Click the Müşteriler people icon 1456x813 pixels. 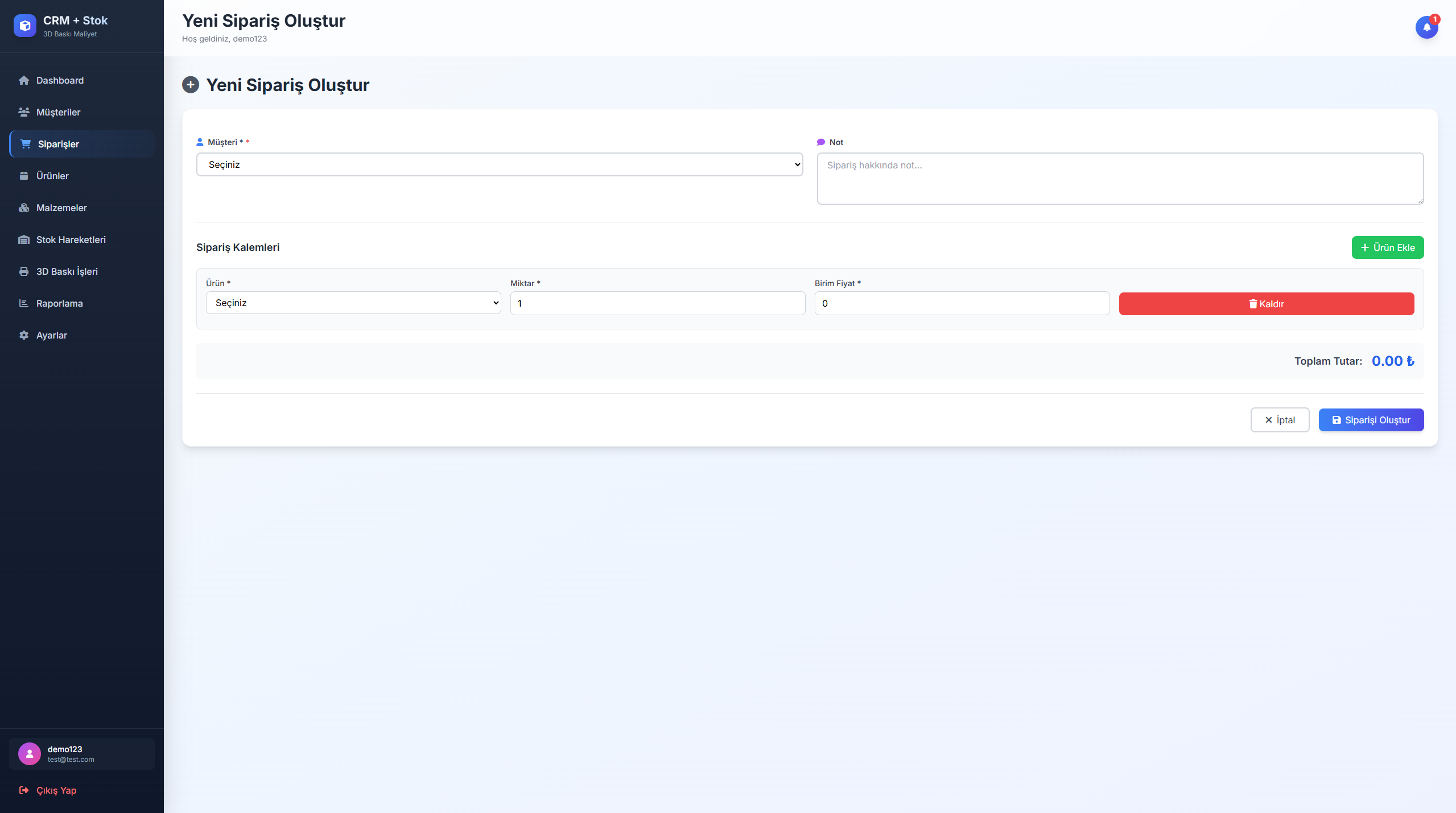point(24,112)
